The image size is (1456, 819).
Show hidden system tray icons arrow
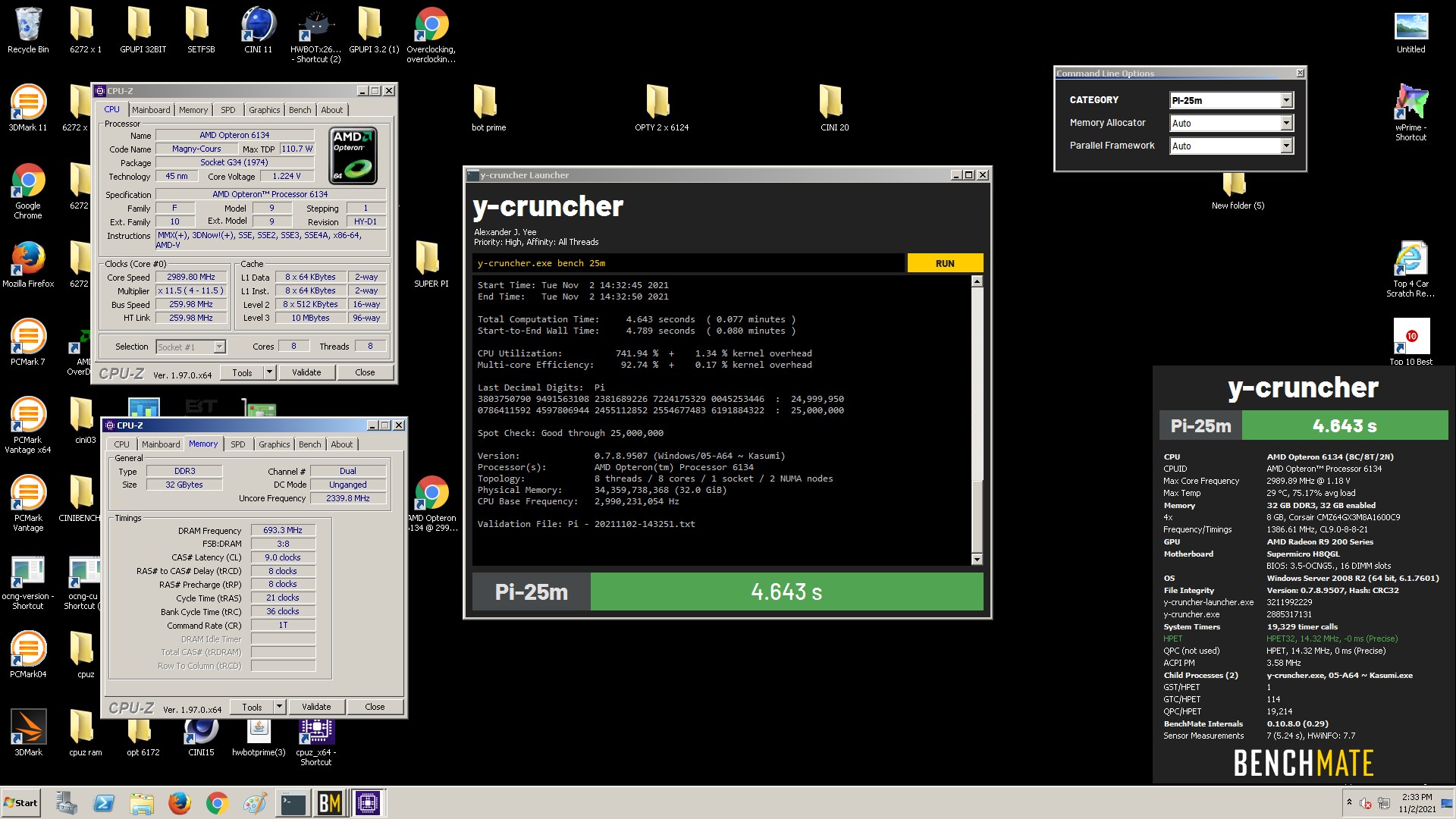pos(1349,802)
